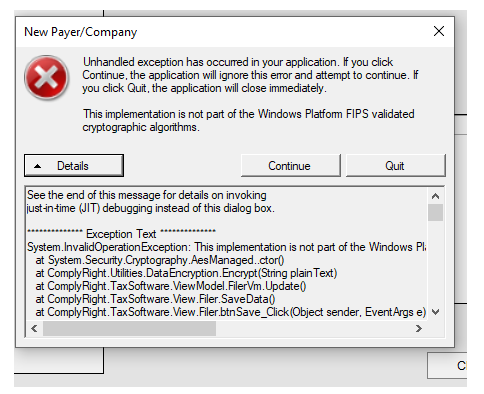Click the horizontal scrollbar thumb
The image size is (484, 394).
pyautogui.click(x=129, y=329)
